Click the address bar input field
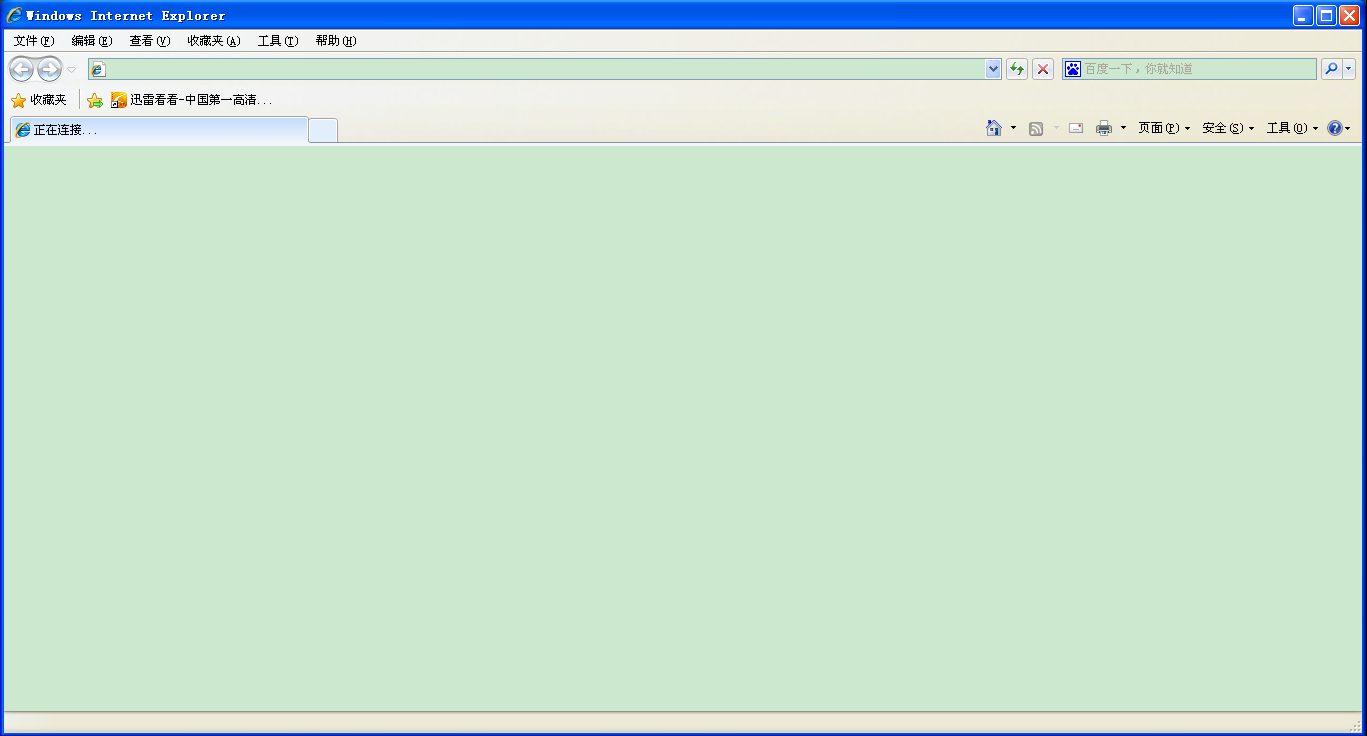 pyautogui.click(x=544, y=69)
